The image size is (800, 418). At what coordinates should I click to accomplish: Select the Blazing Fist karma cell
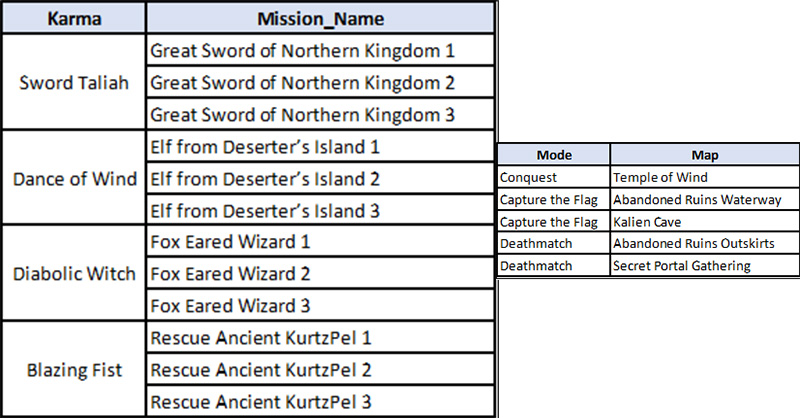(x=73, y=370)
